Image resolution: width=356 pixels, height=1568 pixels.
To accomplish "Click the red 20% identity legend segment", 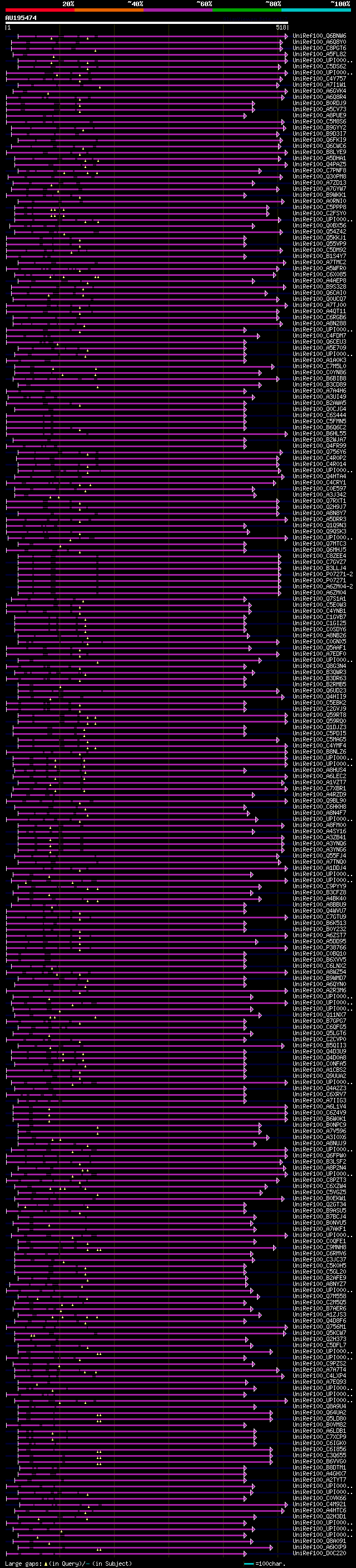I will [x=39, y=11].
